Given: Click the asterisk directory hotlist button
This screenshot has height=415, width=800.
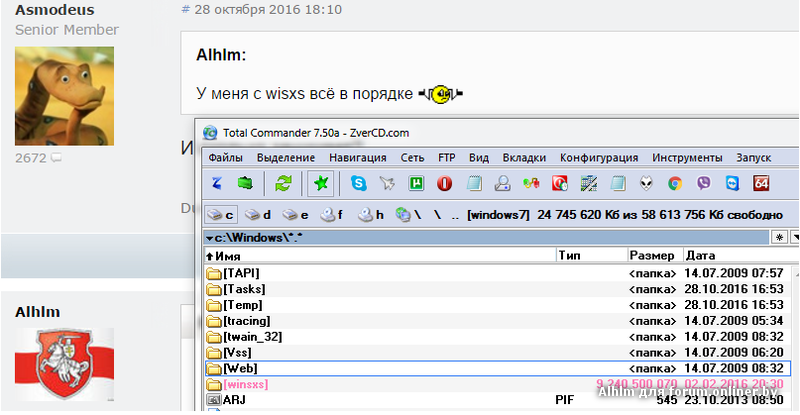Looking at the screenshot, I should [779, 237].
